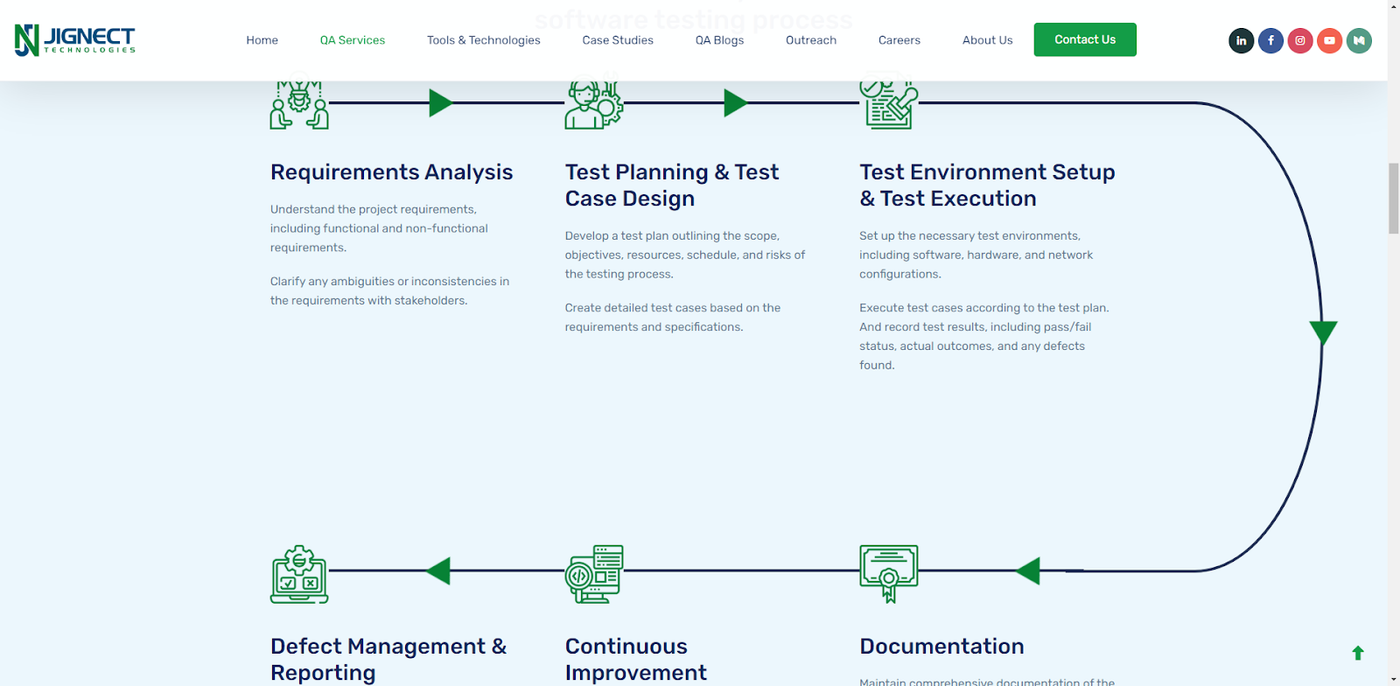
Task: Click paragraph starting "Understand the project requirements"
Action: pos(379,228)
